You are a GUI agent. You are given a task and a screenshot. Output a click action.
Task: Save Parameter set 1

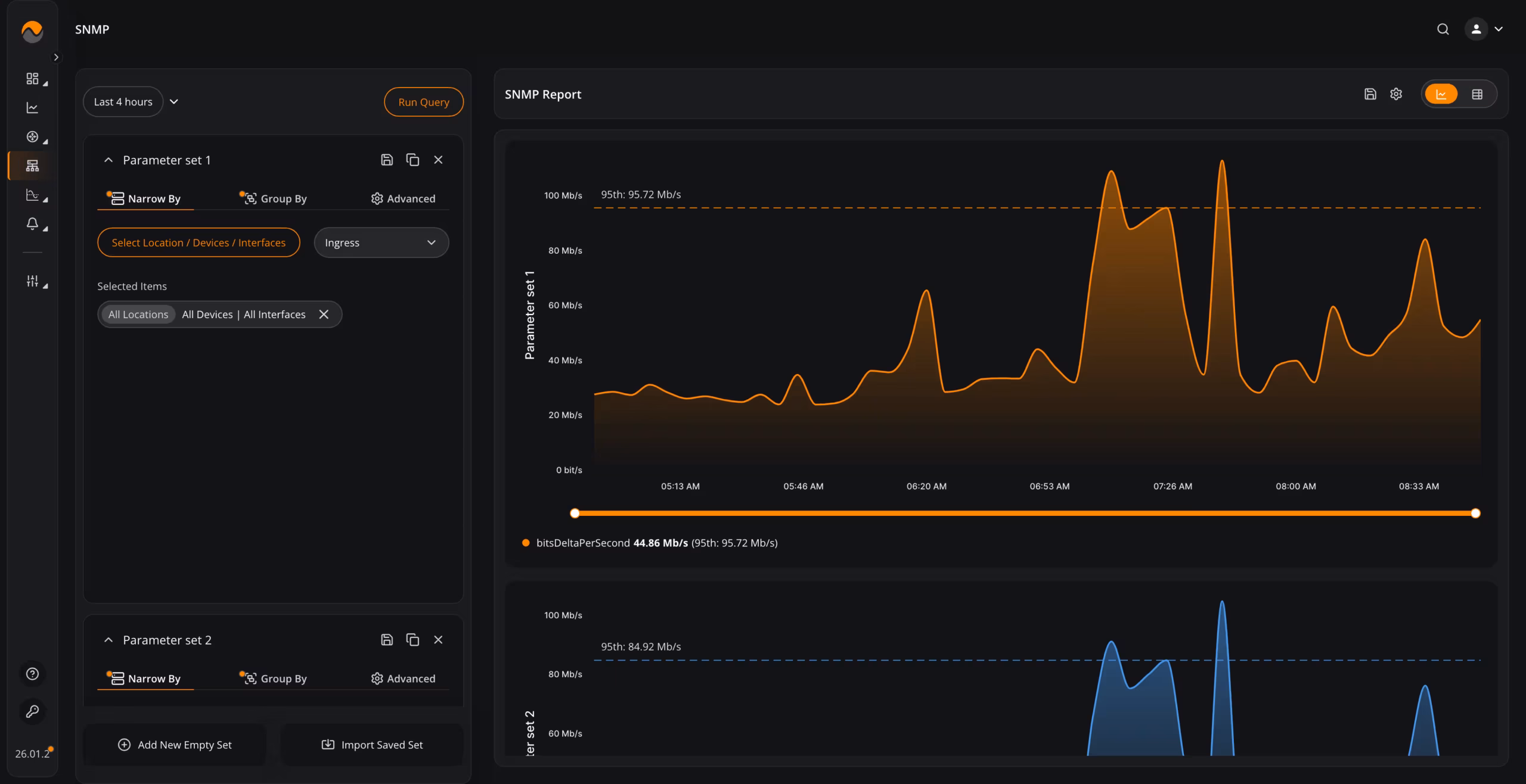click(387, 160)
